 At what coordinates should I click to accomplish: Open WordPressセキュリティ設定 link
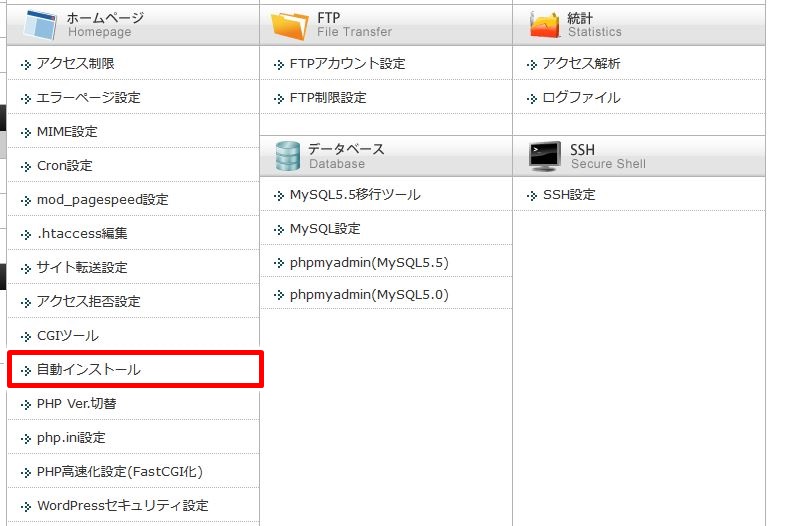tap(123, 505)
